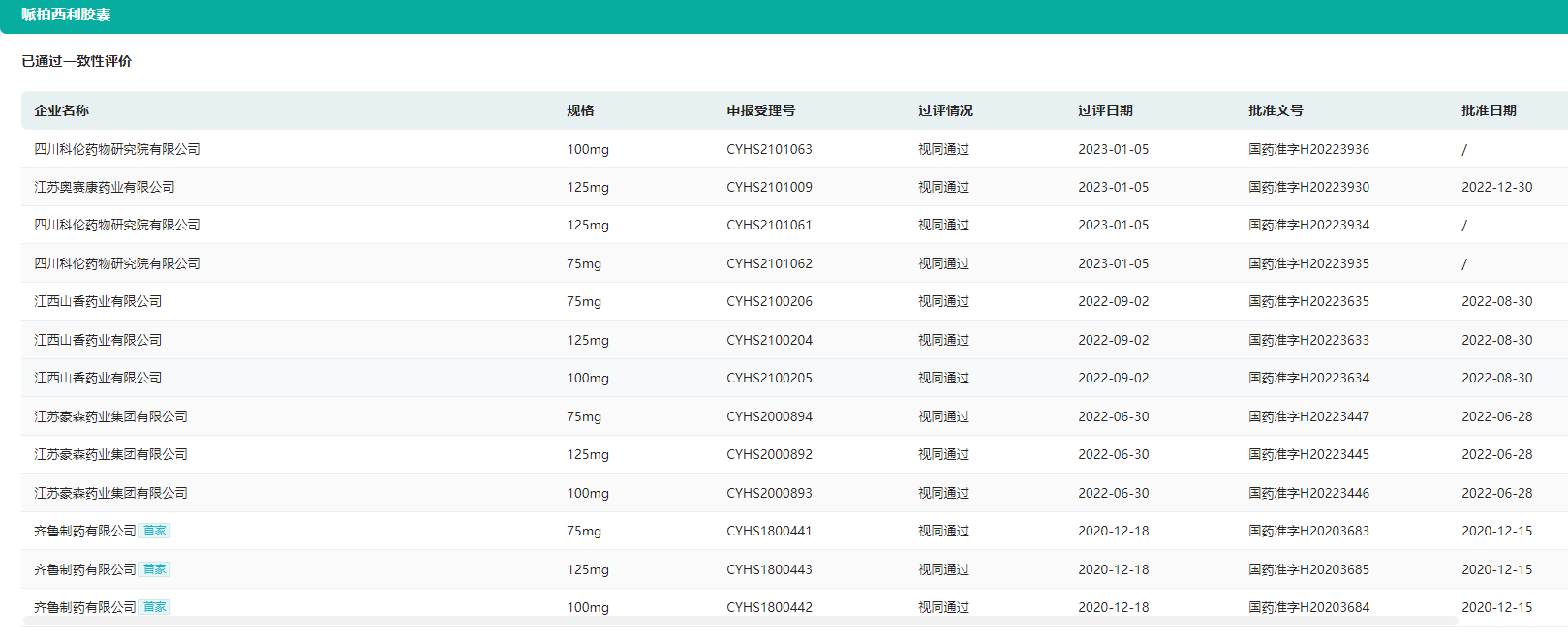Click the 已通过一致性评价 section heading

77,61
